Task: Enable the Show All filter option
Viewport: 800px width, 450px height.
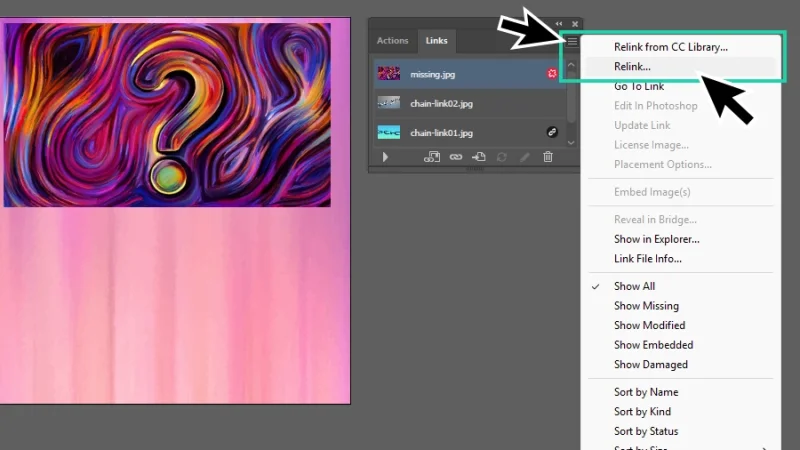Action: click(x=634, y=286)
